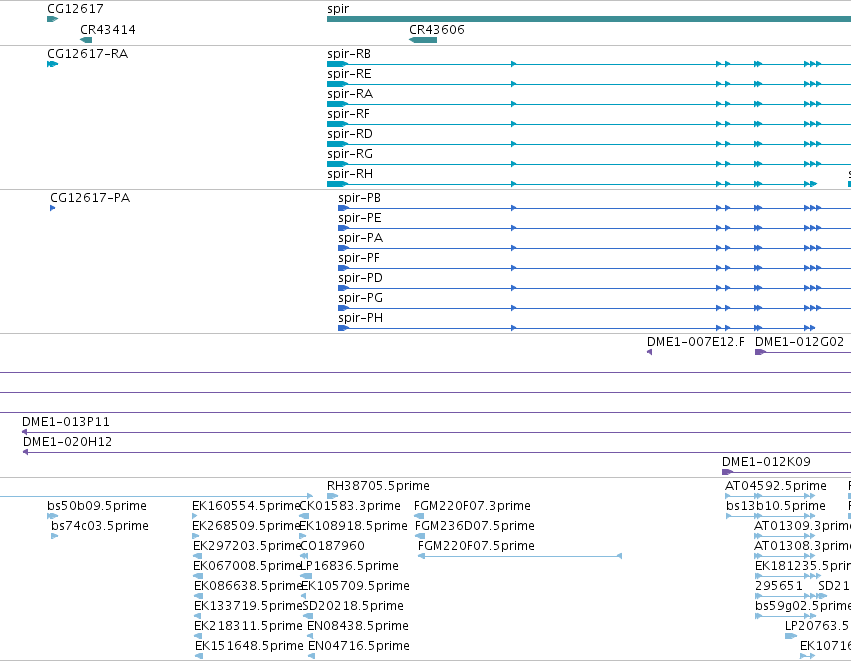Select the spir-RD transcript
This screenshot has height=661, width=851.
[350, 134]
